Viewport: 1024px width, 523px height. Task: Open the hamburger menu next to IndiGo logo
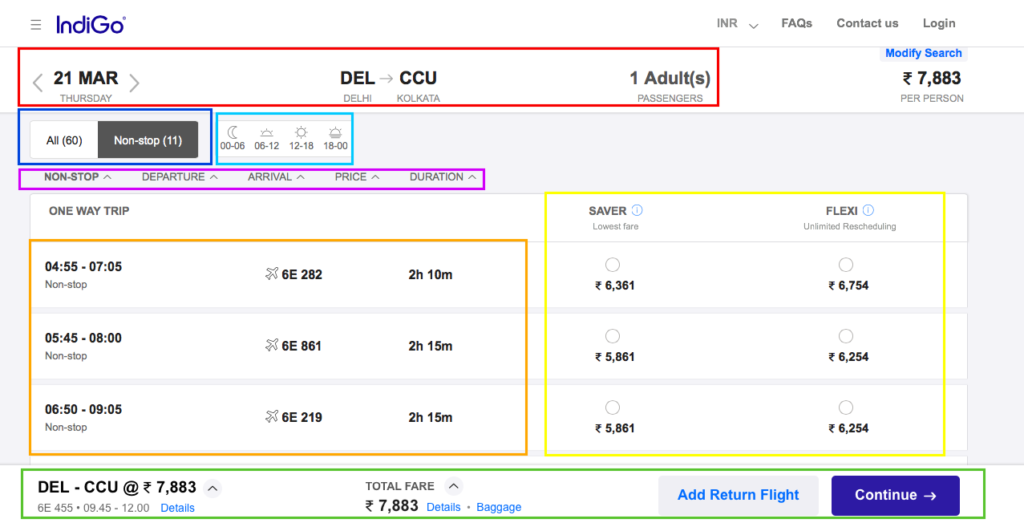pos(36,24)
